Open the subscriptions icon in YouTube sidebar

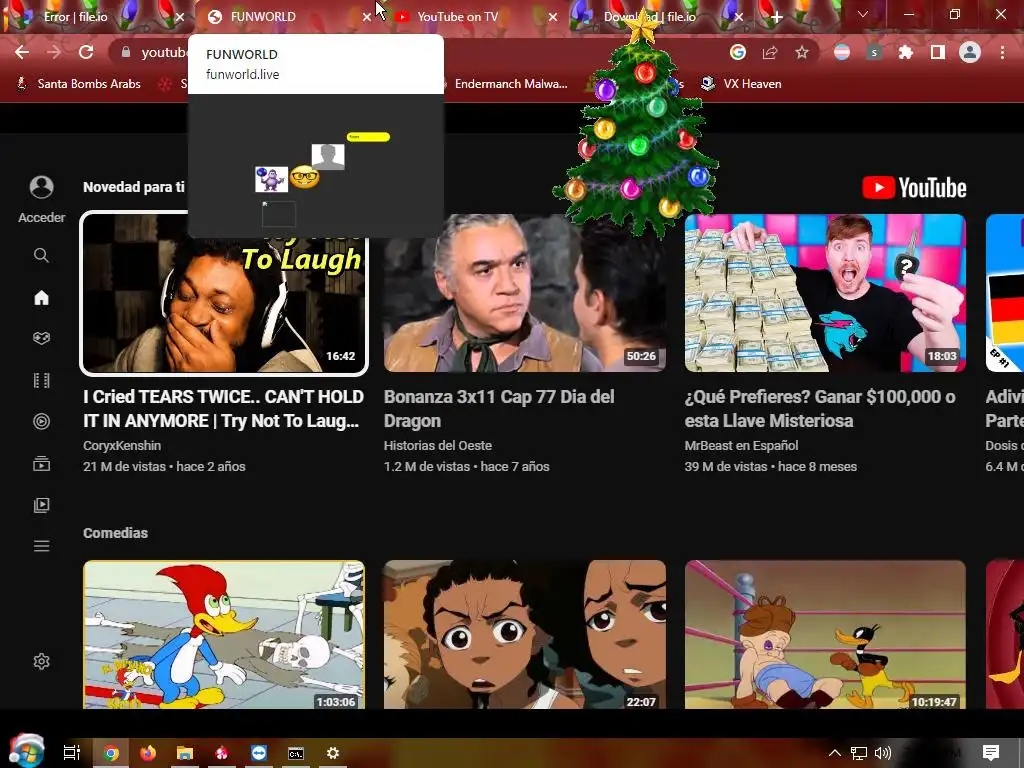(41, 464)
